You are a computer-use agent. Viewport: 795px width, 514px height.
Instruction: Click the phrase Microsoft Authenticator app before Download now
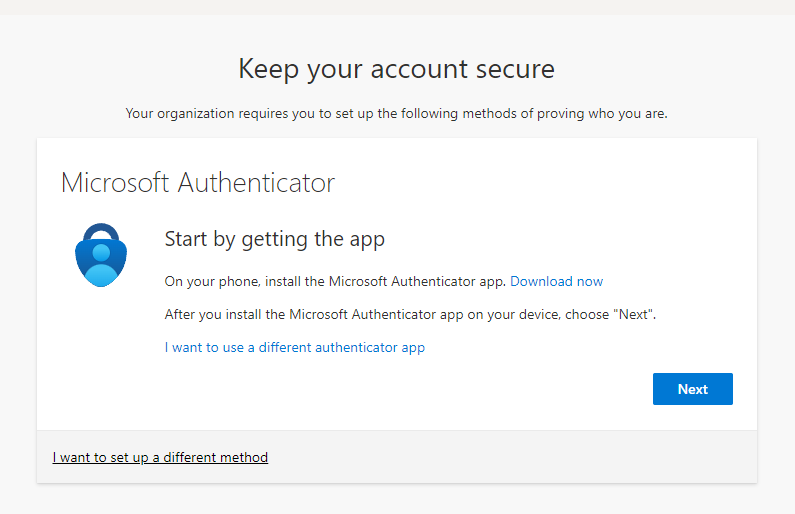(x=417, y=281)
